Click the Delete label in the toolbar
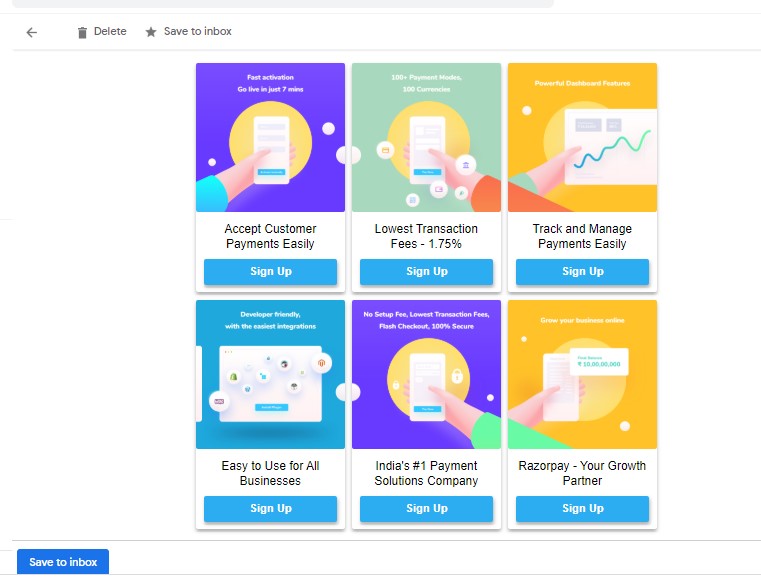Image resolution: width=761 pixels, height=577 pixels. 110,31
